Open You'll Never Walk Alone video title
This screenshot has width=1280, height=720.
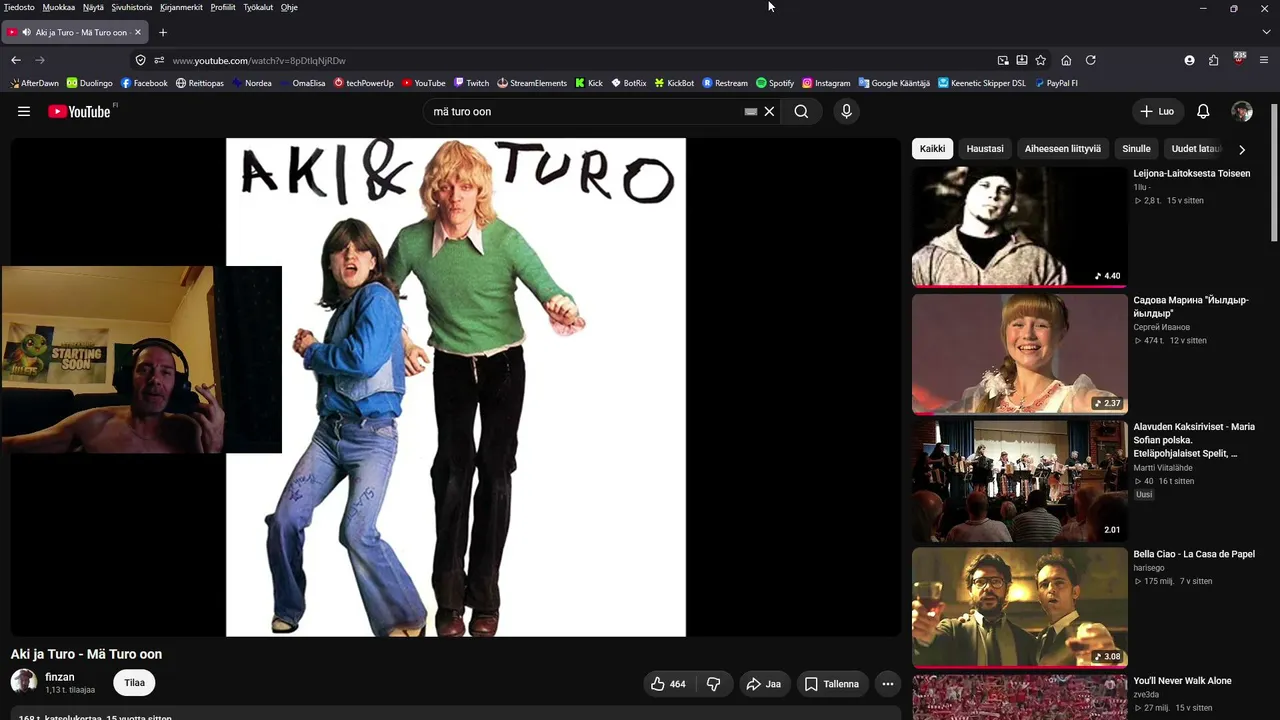[x=1182, y=681]
